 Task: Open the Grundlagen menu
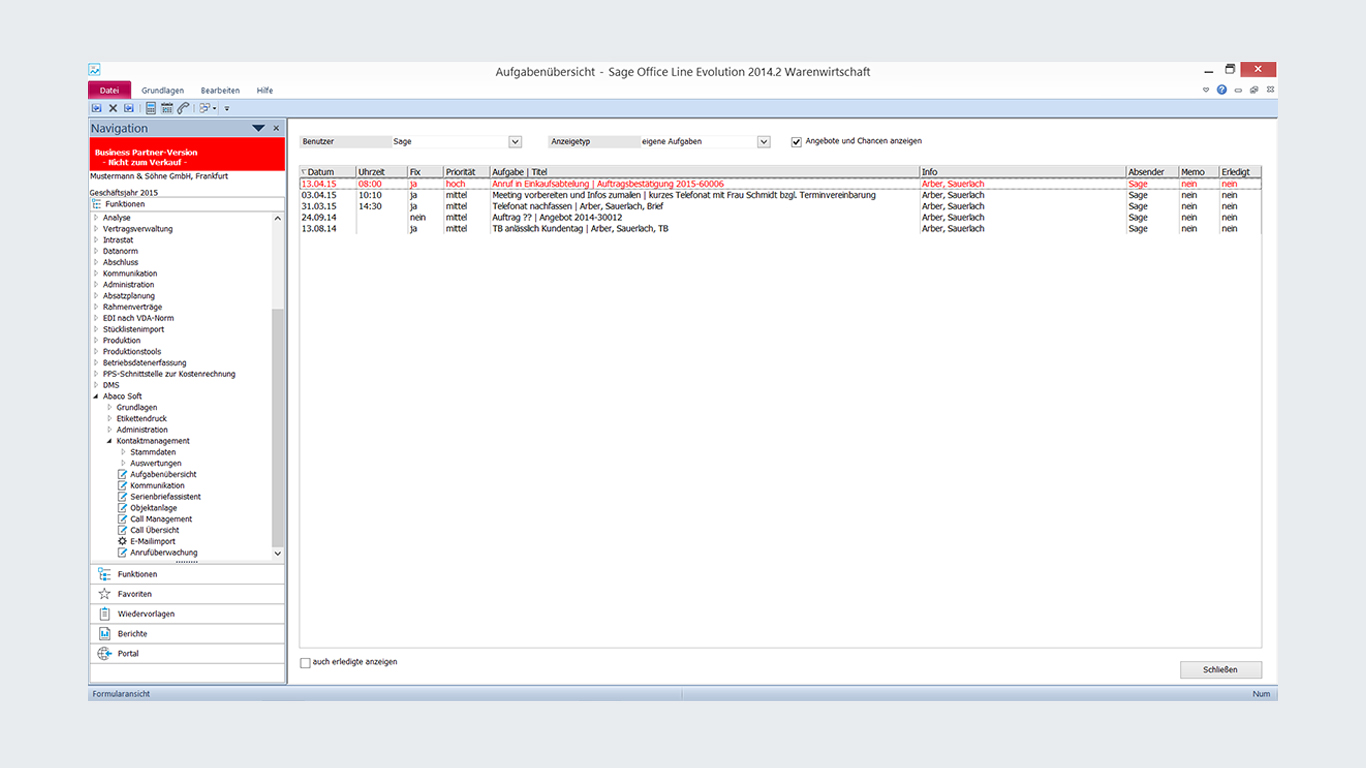[162, 90]
